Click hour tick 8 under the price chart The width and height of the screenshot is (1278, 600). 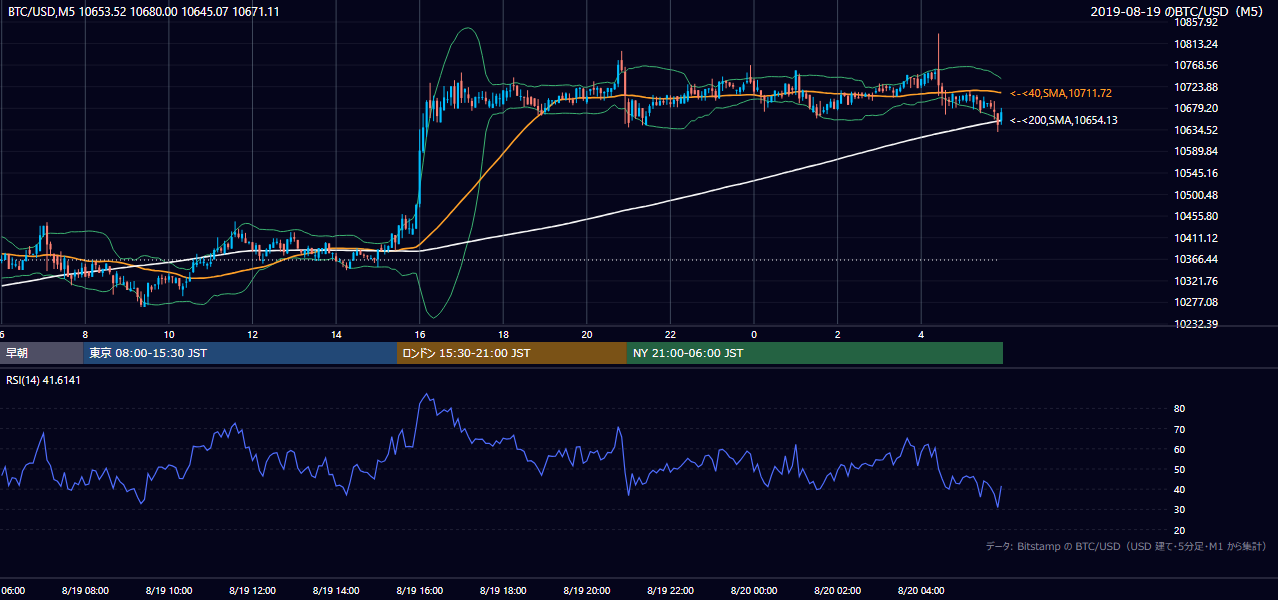(x=85, y=334)
